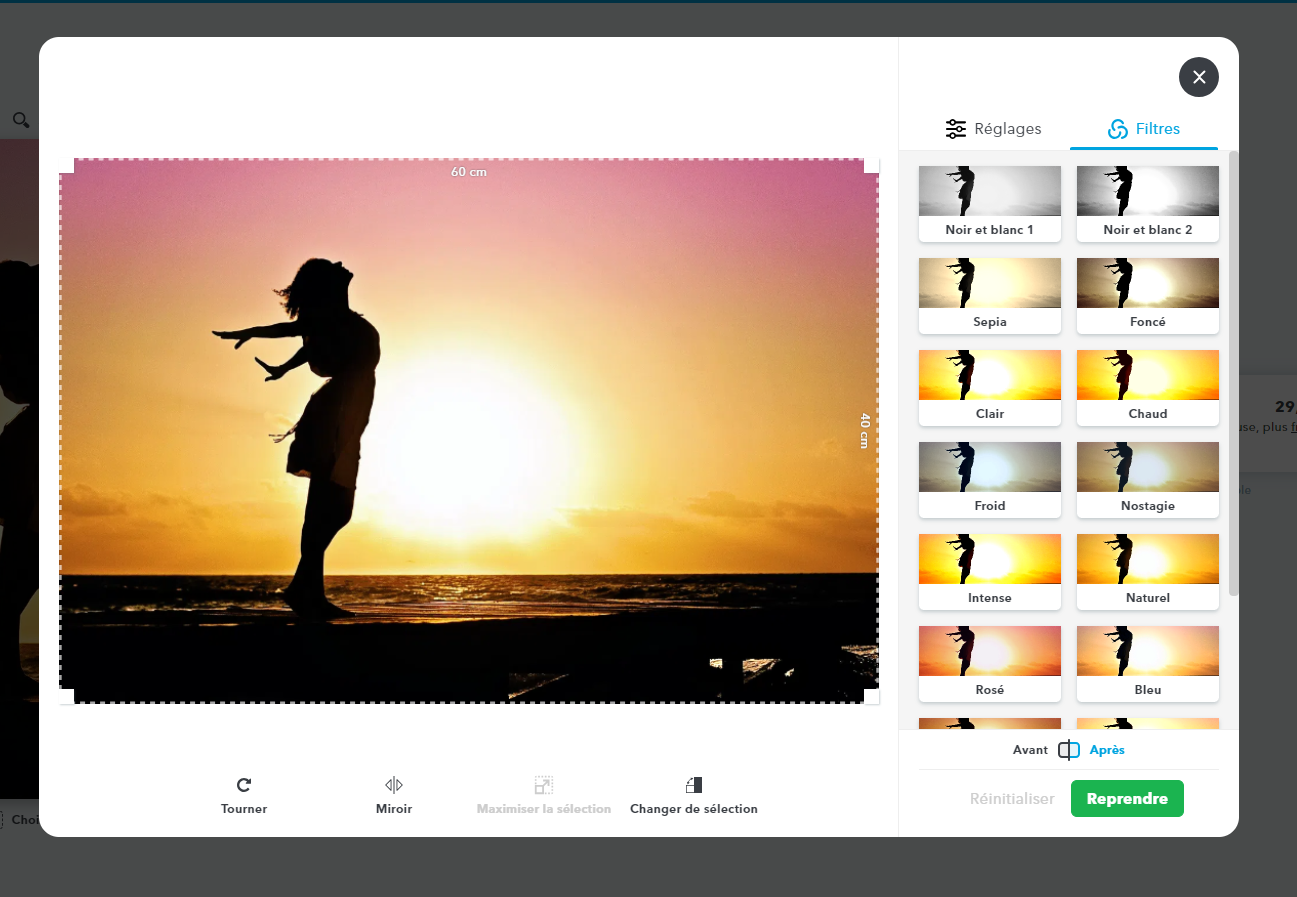Open the Filtres tab

click(1144, 129)
